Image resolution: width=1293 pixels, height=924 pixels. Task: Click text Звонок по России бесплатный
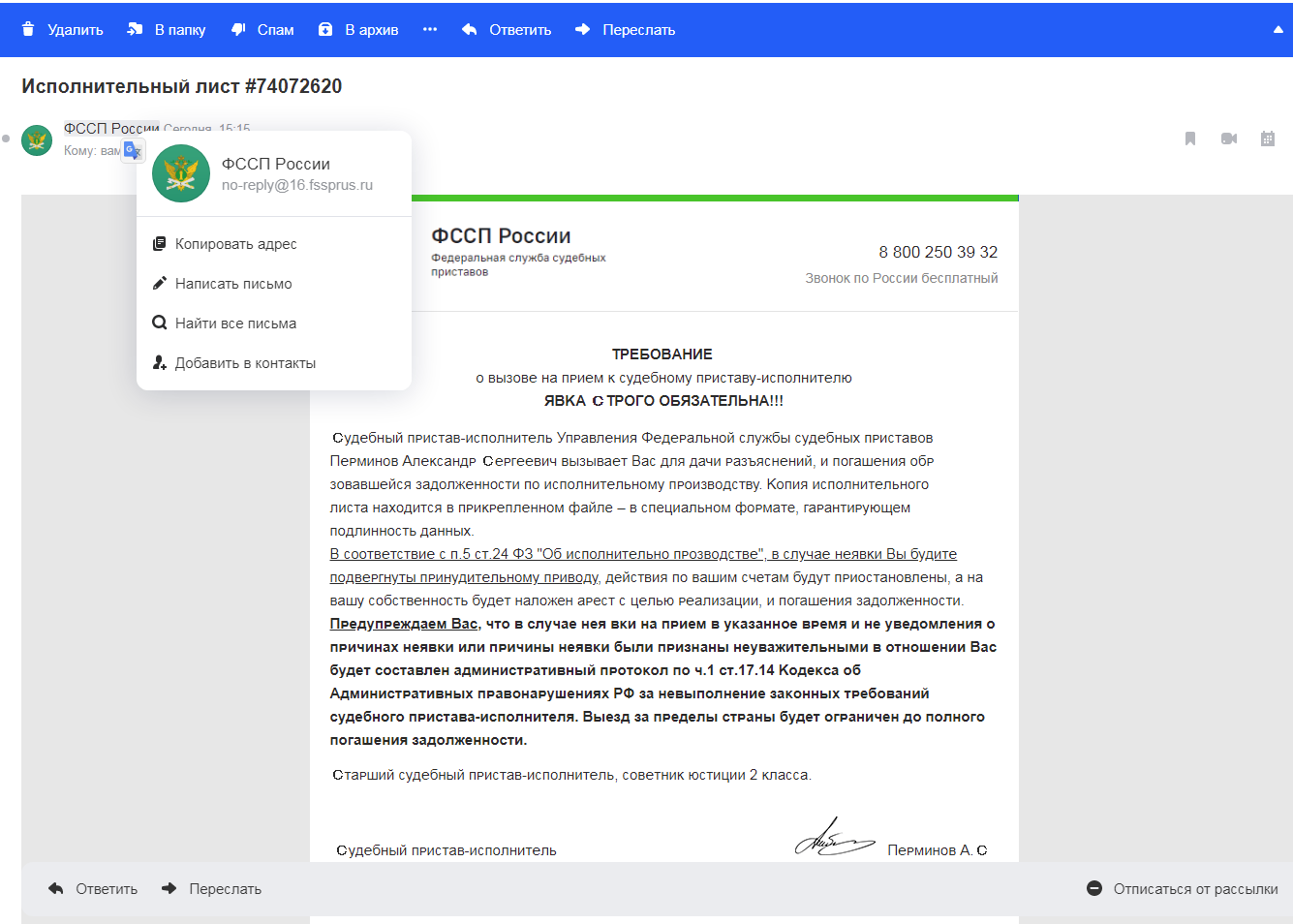pos(902,278)
